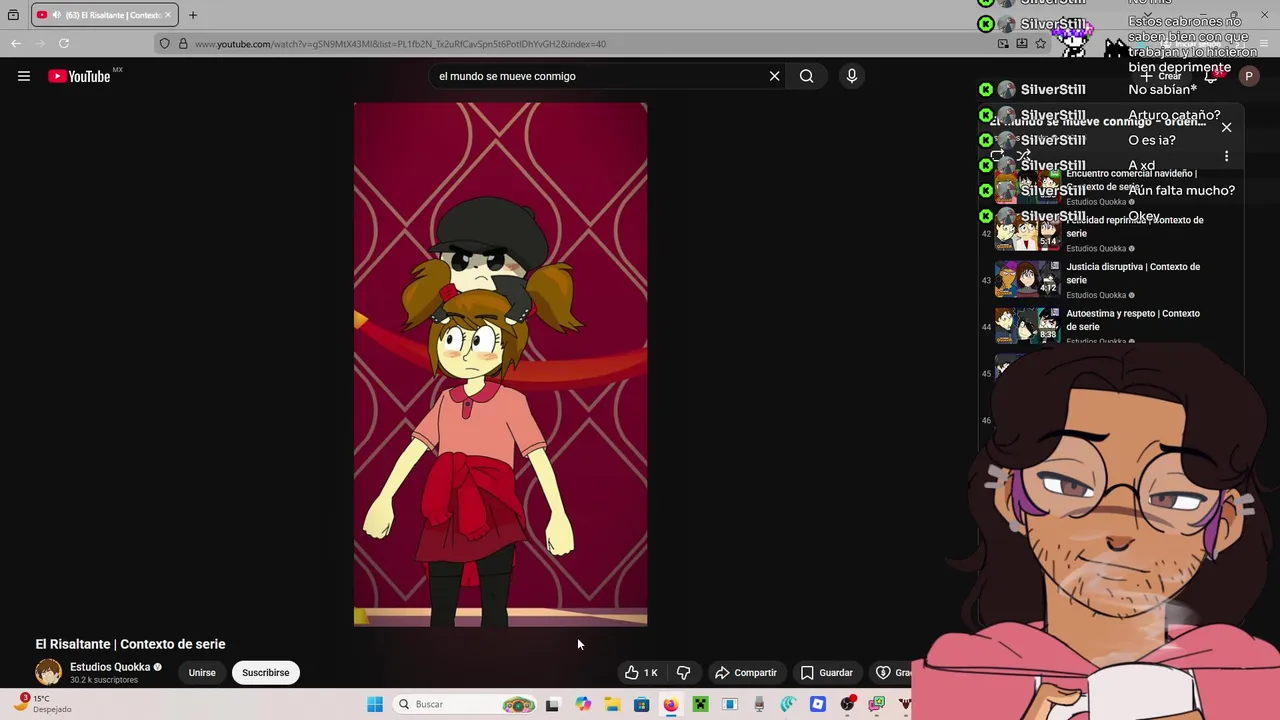Open the Estudios Quokka channel avatar
1280x720 pixels.
point(48,672)
